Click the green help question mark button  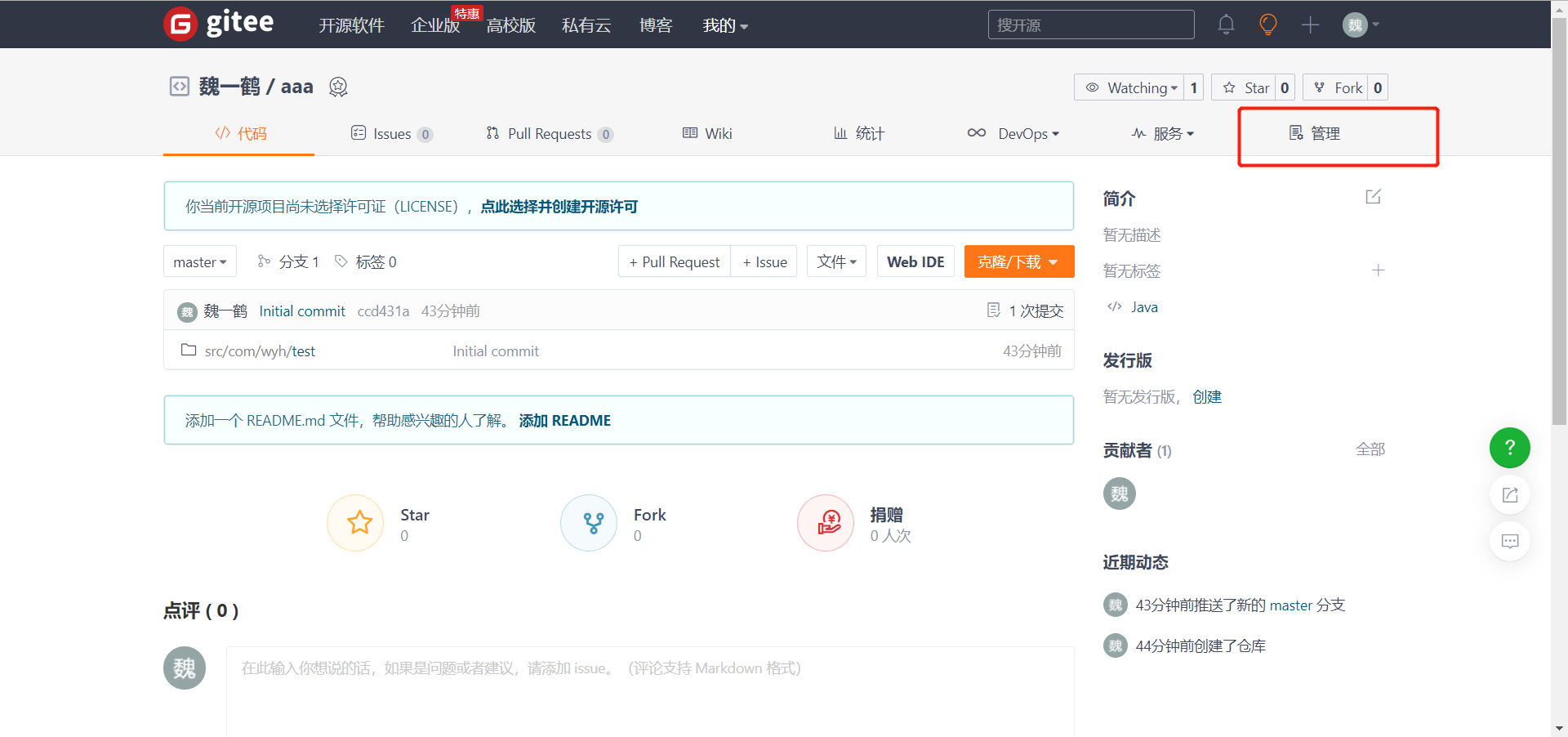click(1509, 448)
